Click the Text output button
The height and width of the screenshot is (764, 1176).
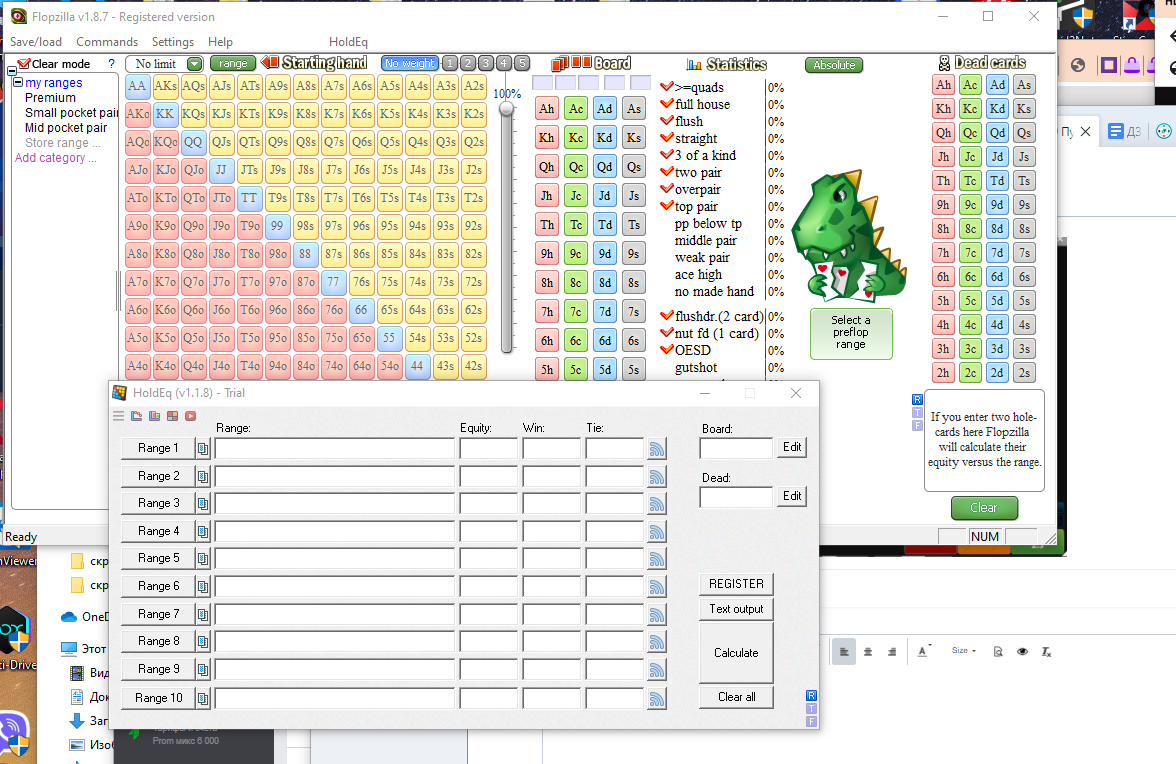736,609
